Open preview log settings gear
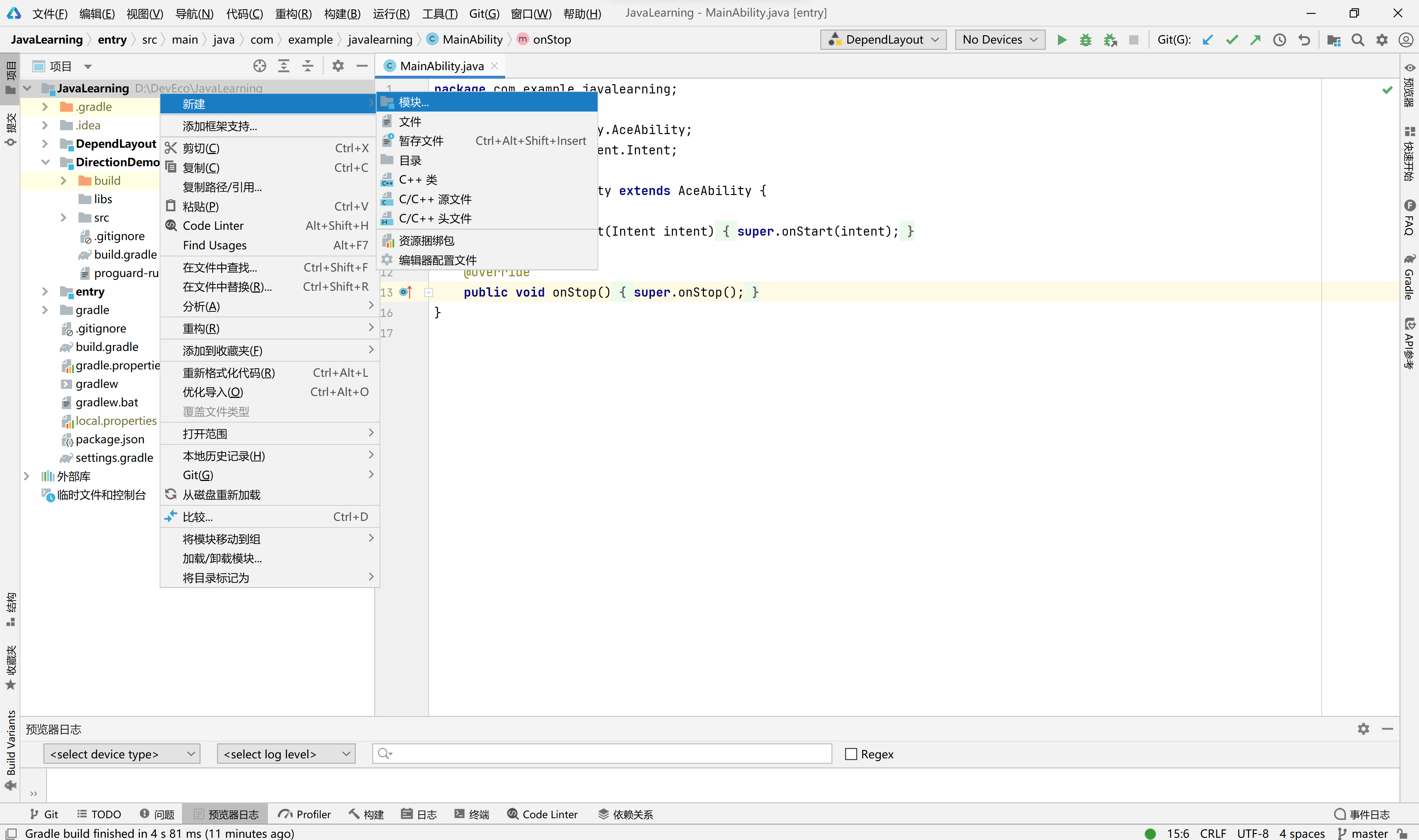1419x840 pixels. pyautogui.click(x=1363, y=729)
